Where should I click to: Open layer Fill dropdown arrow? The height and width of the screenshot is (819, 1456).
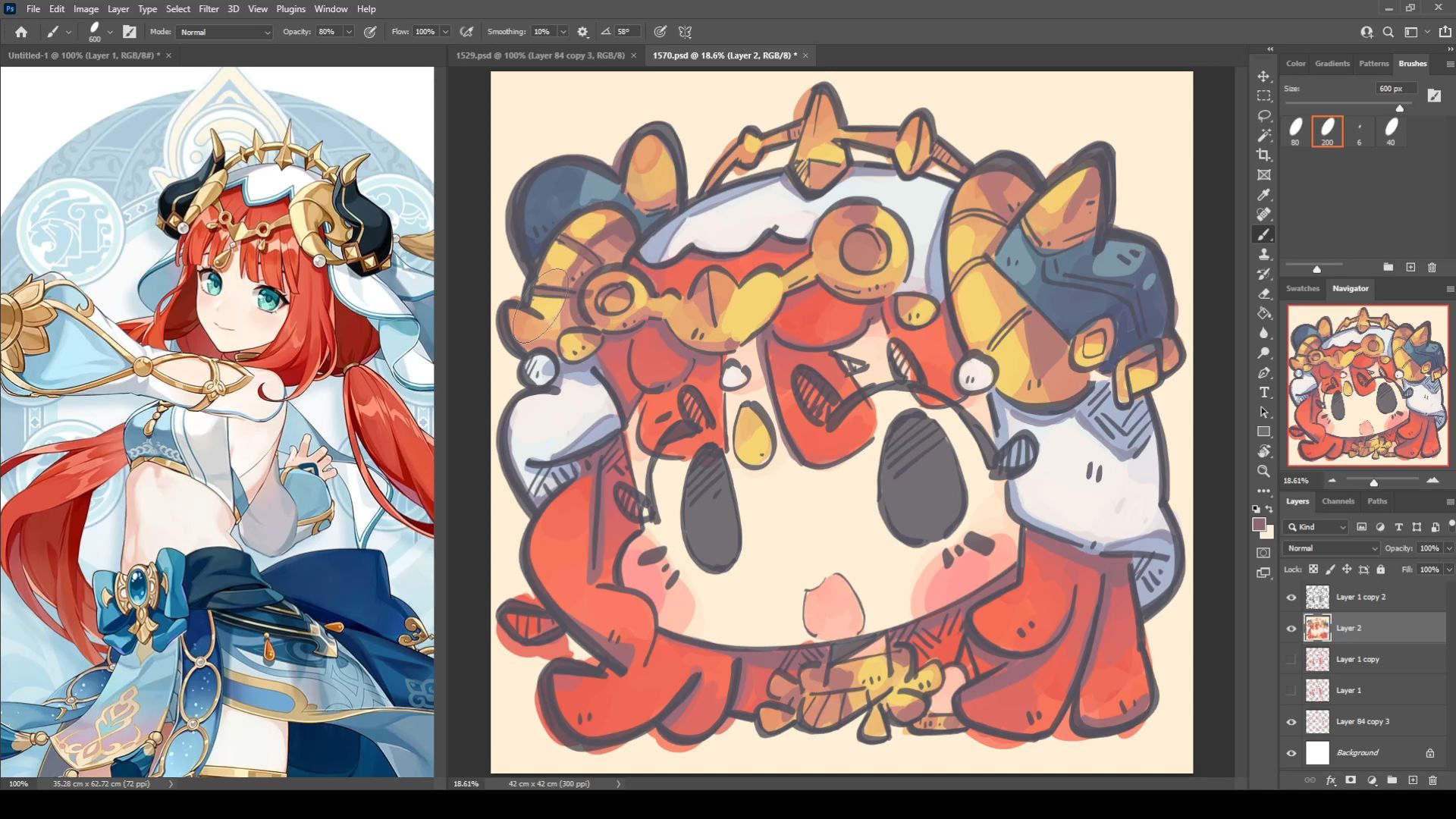(x=1449, y=570)
